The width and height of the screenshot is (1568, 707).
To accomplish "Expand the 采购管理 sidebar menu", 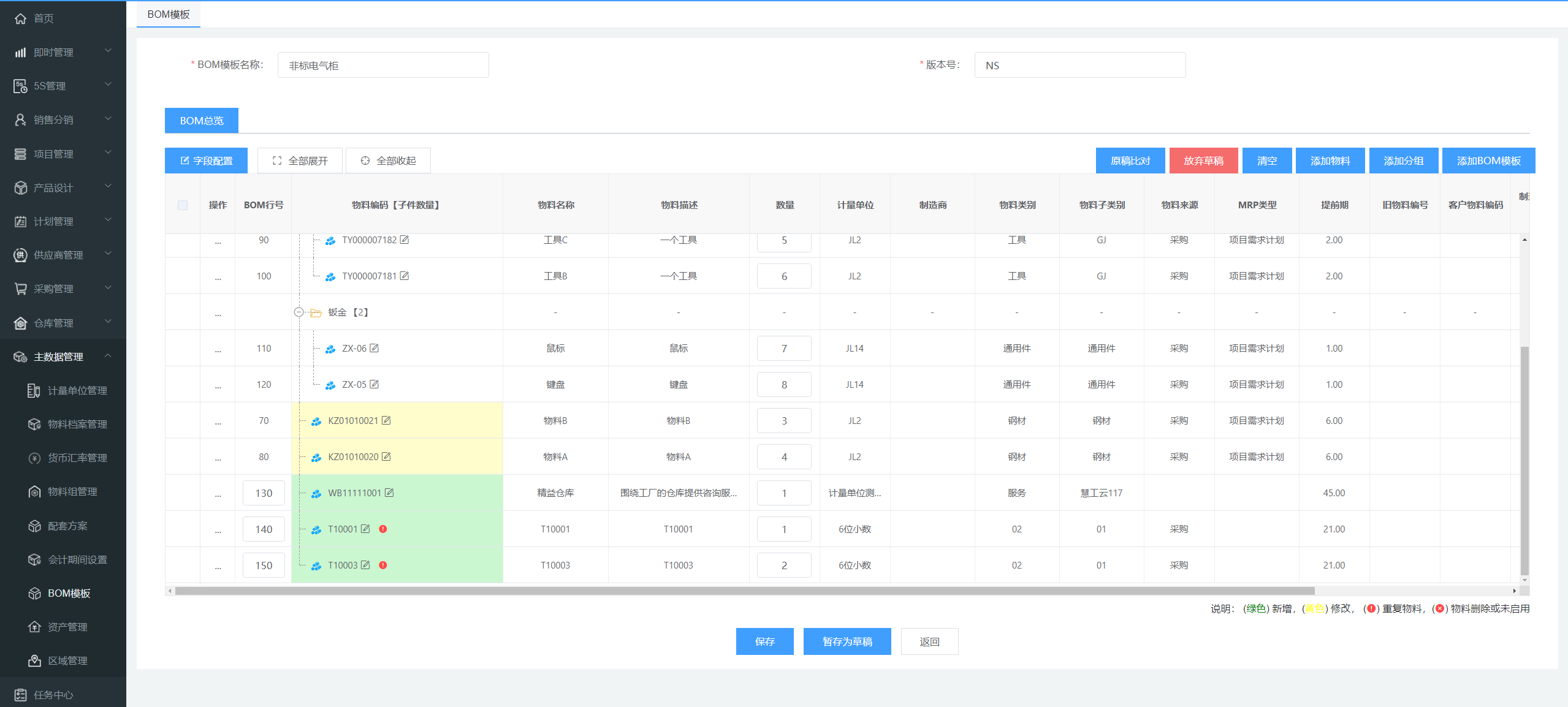I will pyautogui.click(x=61, y=289).
